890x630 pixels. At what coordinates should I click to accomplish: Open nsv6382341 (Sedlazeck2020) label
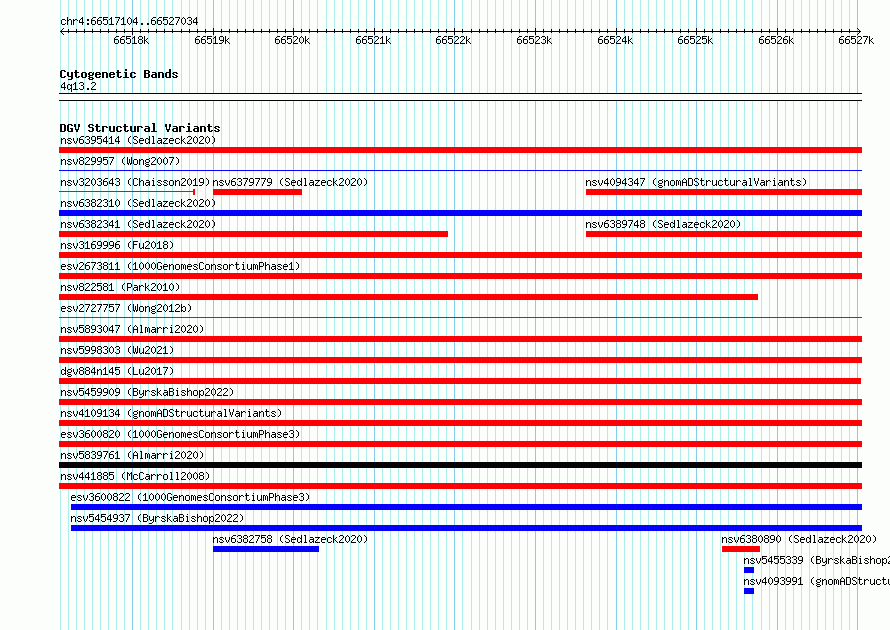tap(138, 224)
